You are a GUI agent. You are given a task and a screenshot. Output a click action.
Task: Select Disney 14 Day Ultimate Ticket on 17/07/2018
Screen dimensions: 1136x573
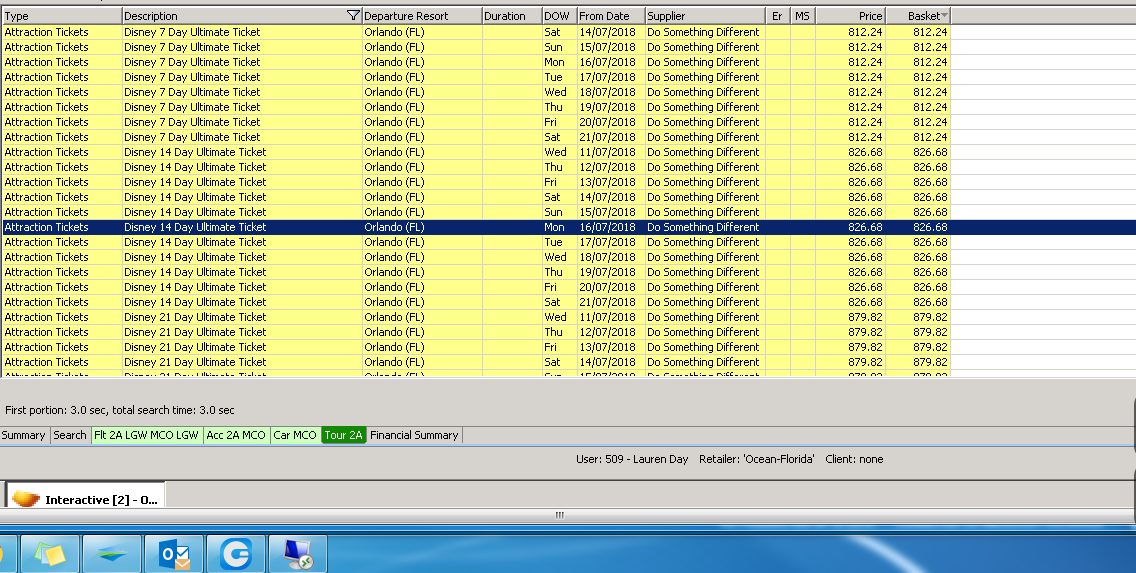coord(476,242)
